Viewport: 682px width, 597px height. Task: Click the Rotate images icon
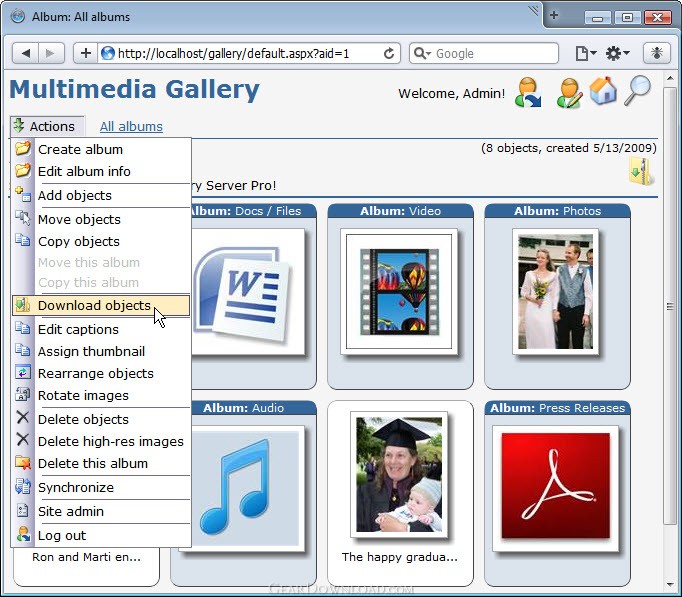tap(23, 394)
